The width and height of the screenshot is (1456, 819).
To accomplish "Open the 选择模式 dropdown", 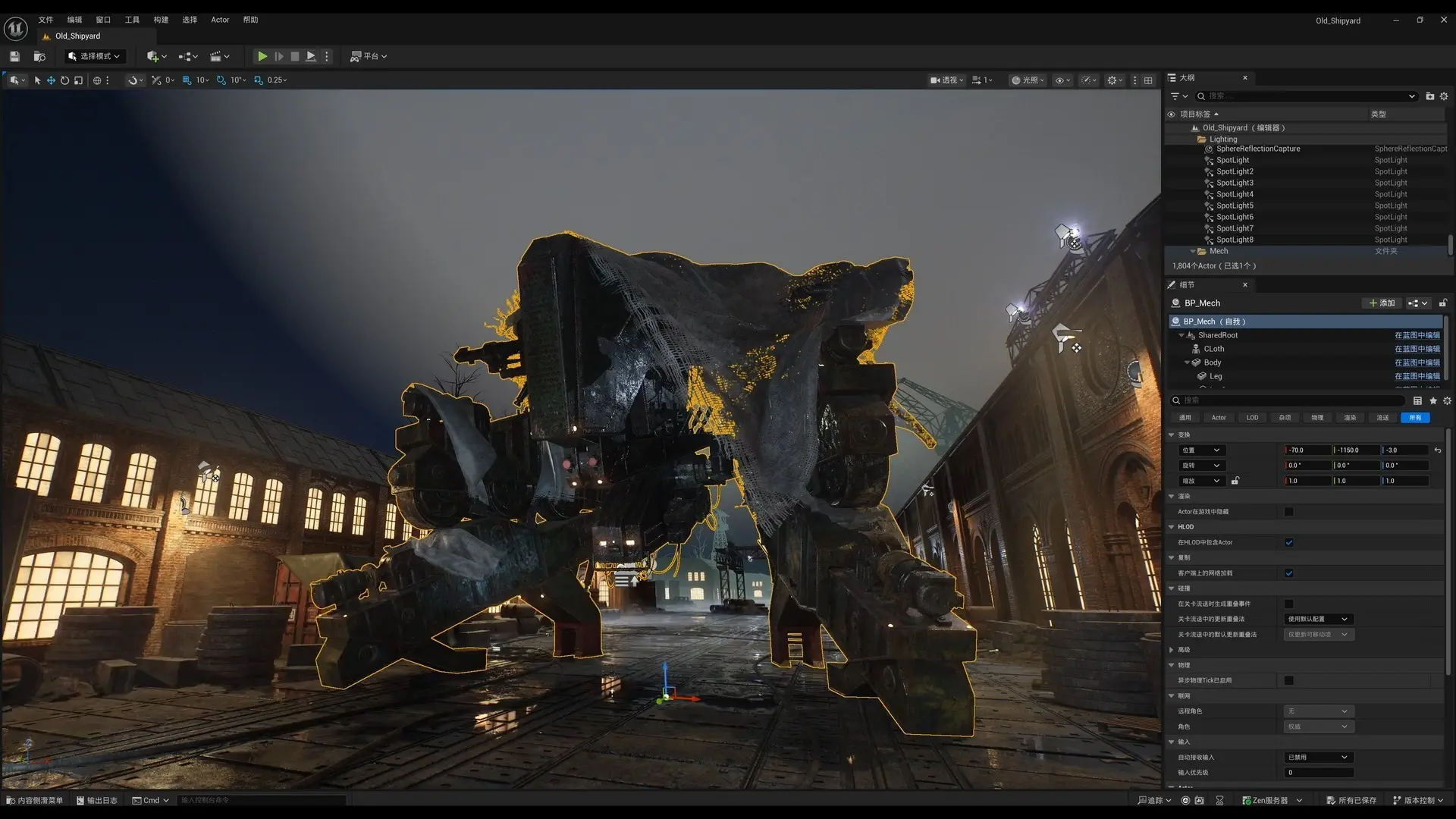I will pos(94,56).
